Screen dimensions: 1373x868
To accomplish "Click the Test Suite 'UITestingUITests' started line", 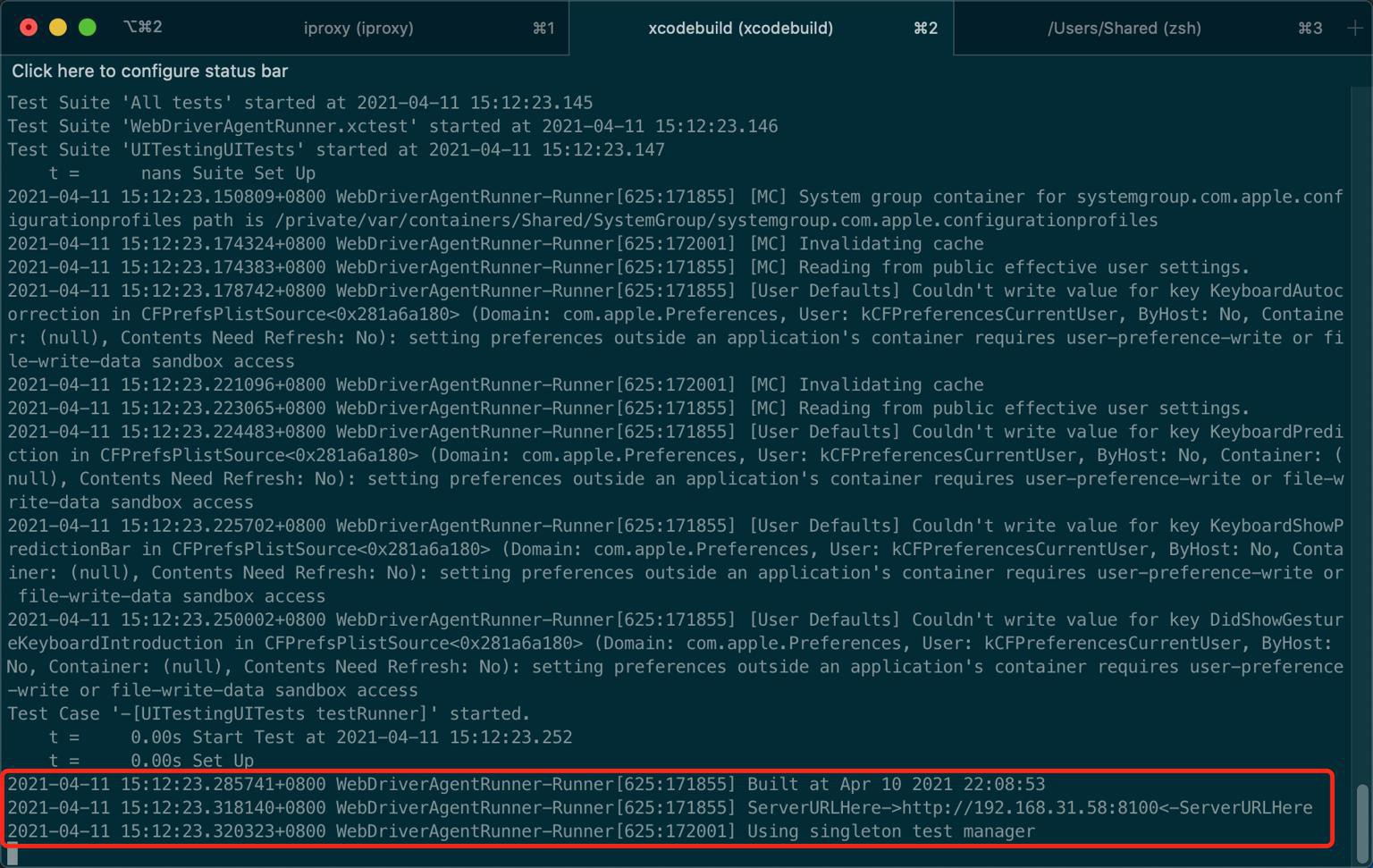I will 336,149.
